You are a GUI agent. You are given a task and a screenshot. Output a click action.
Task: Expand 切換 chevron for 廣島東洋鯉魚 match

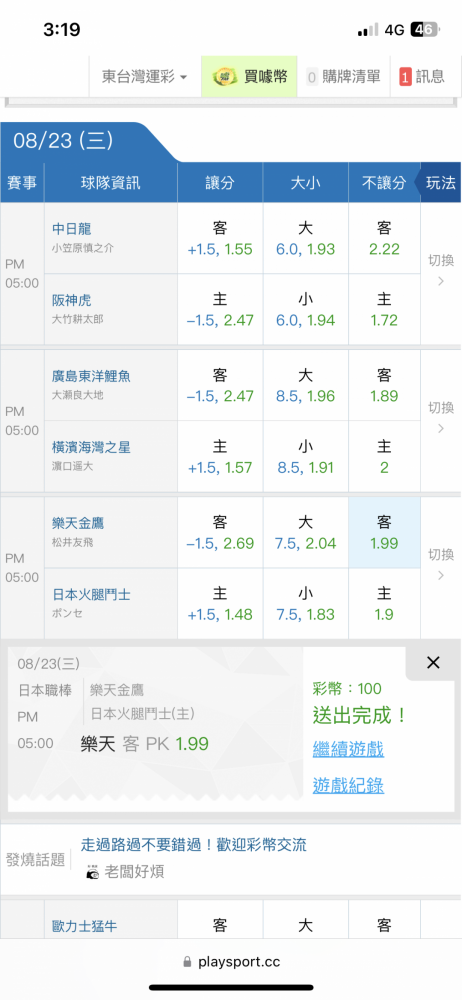tap(440, 418)
